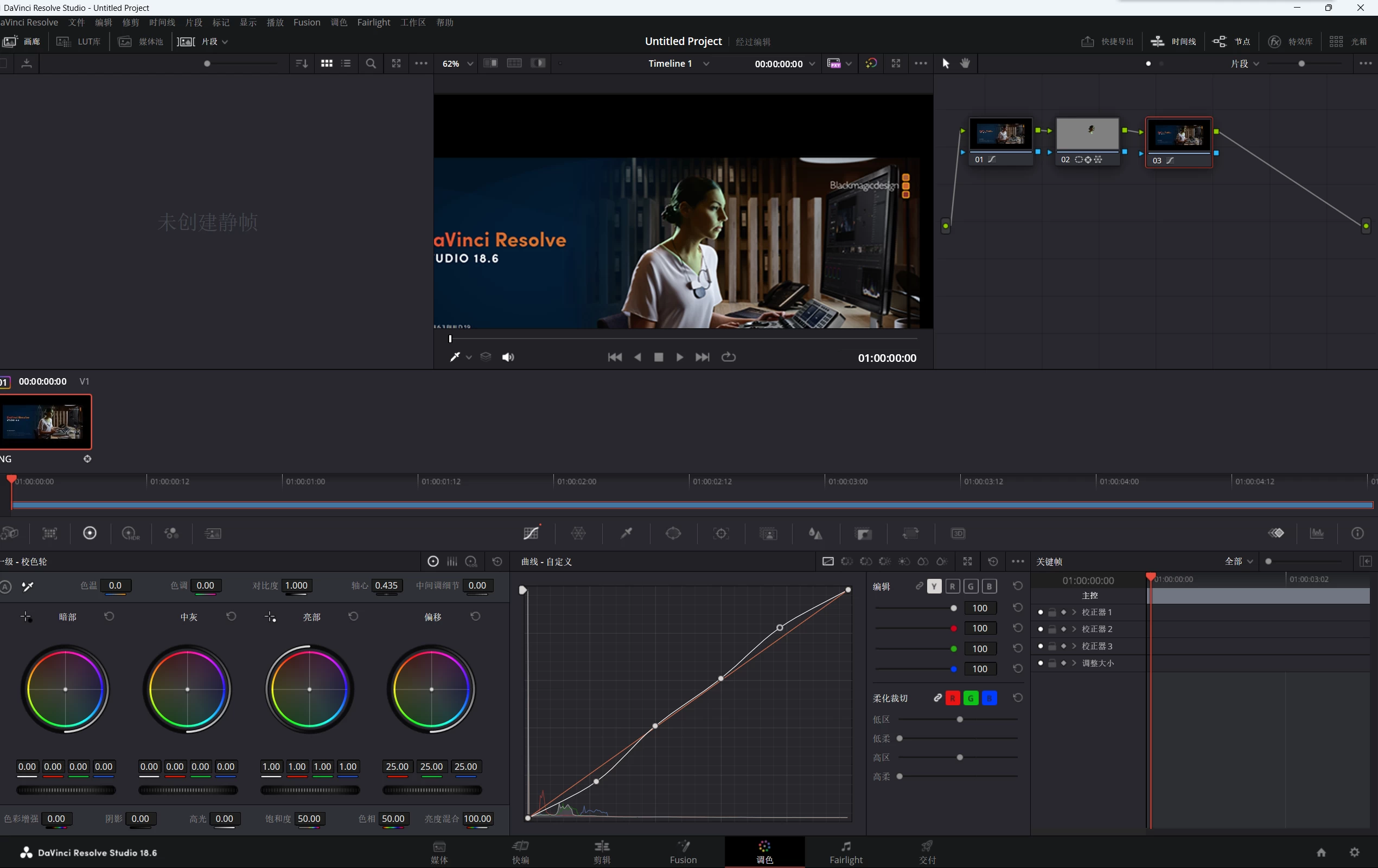Open the Fusion menu in menu bar
1378x868 pixels.
pyautogui.click(x=307, y=22)
